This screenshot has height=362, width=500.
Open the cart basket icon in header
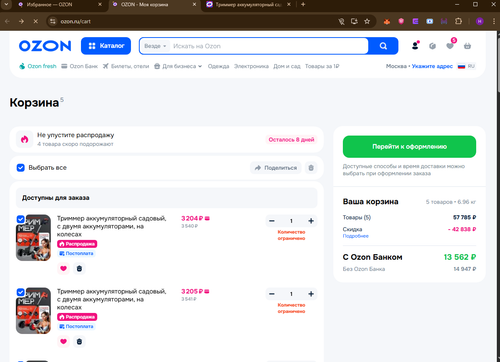[467, 46]
